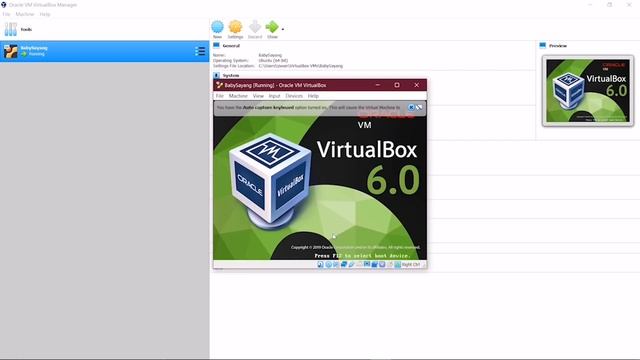The width and height of the screenshot is (640, 360).
Task: Select the BabySayang VM in the list
Action: pos(104,51)
